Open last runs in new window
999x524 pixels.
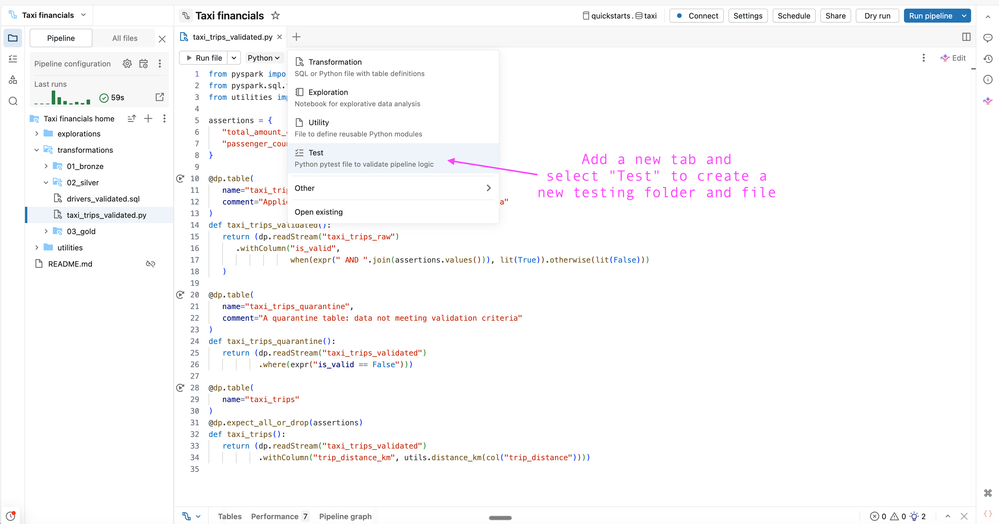159,97
